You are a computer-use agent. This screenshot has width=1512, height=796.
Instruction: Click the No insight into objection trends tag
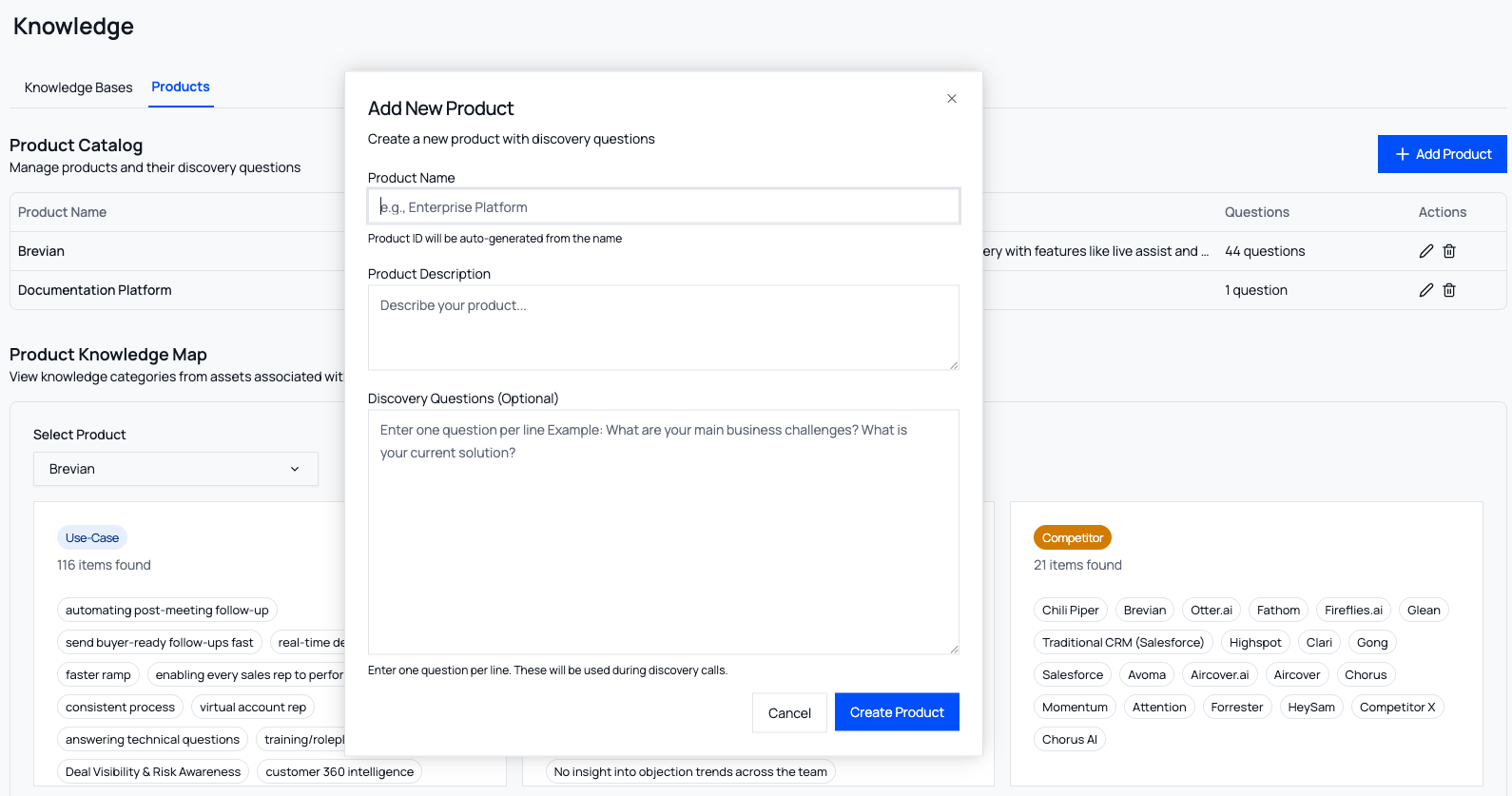[690, 772]
